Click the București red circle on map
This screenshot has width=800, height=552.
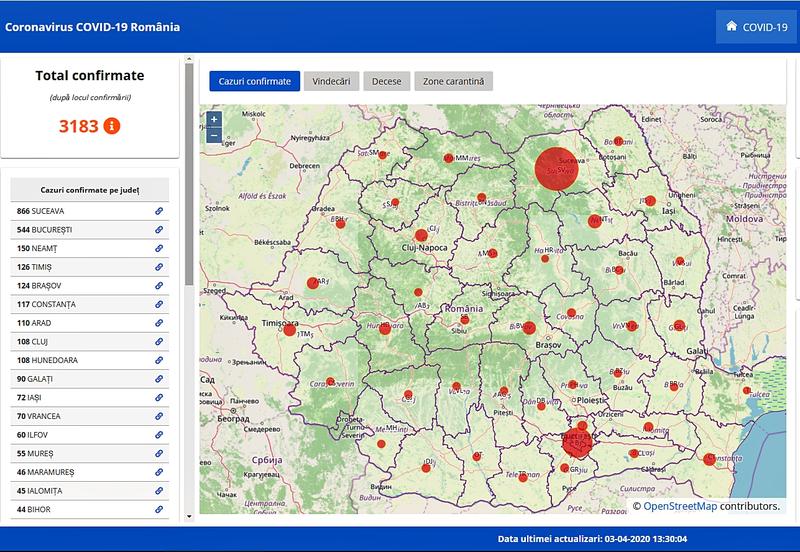[x=579, y=442]
